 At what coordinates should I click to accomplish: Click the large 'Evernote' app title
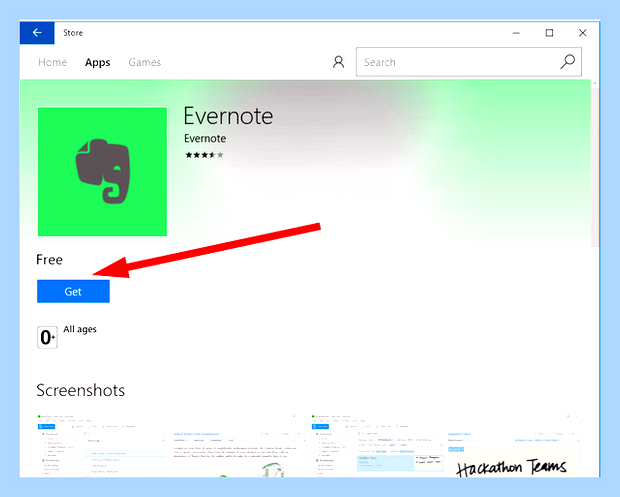229,116
